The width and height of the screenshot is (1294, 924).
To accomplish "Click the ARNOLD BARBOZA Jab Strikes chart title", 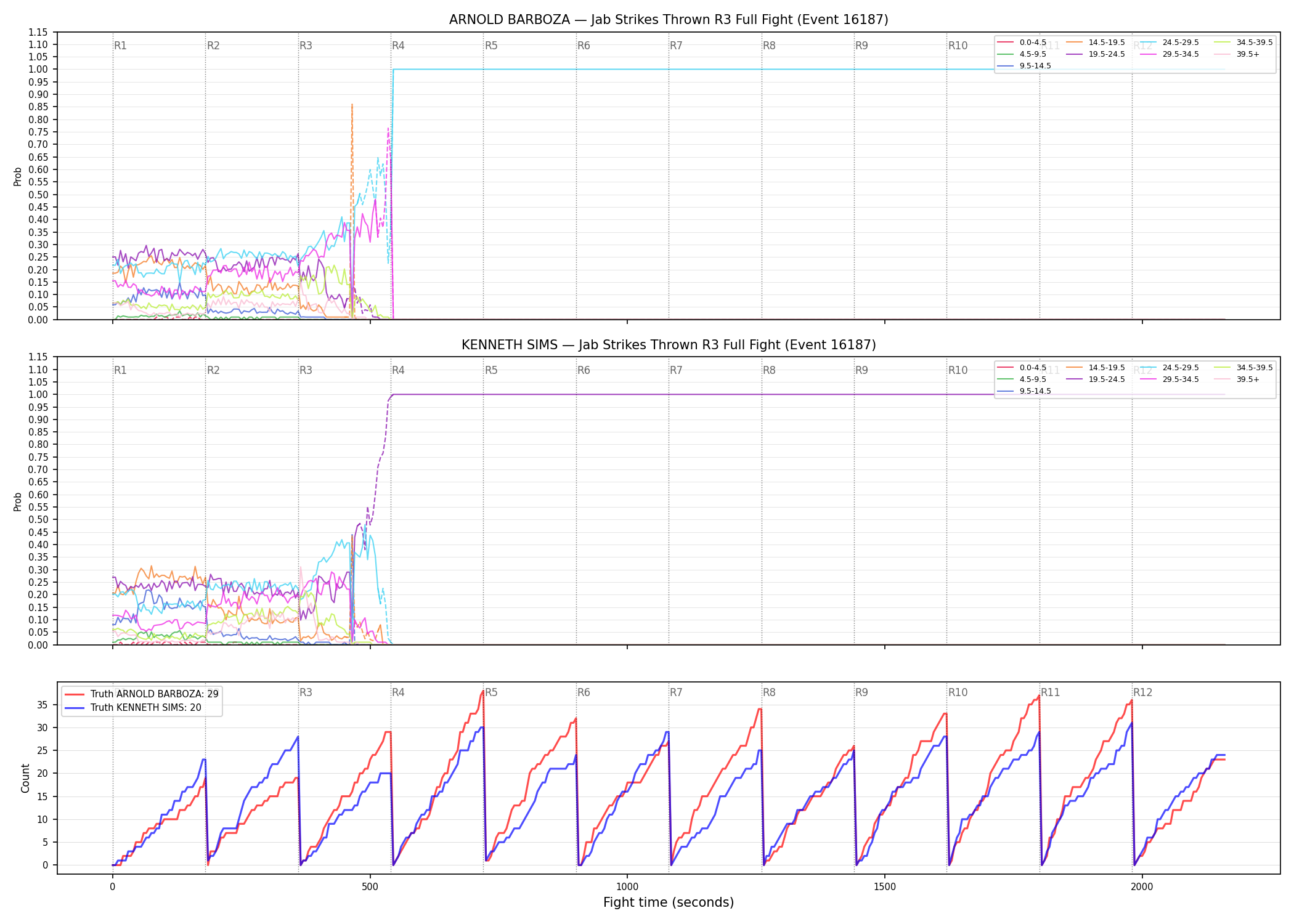I will 669,20.
